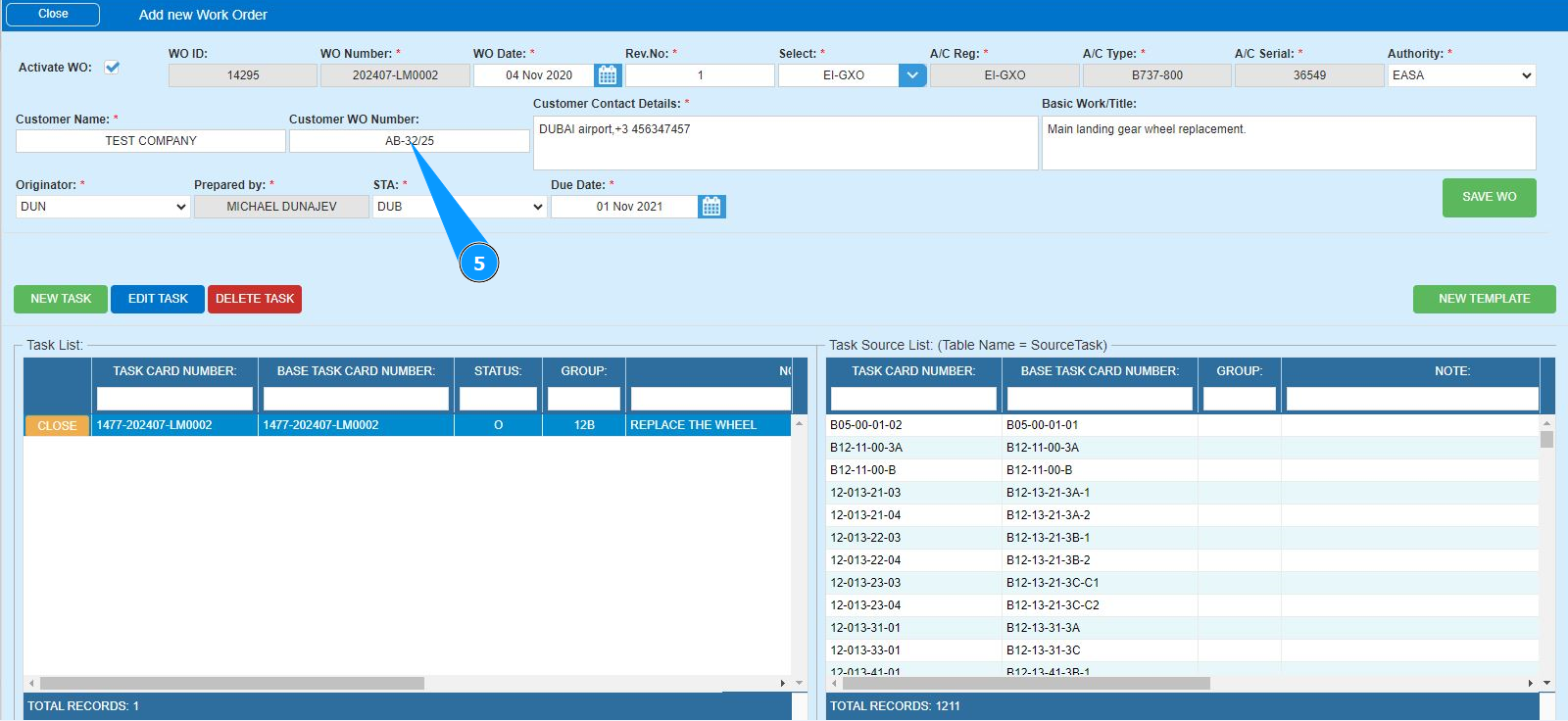Click Source List BASE TASK CARD NUMBER filter box
This screenshot has width=1568, height=721.
pos(1100,399)
